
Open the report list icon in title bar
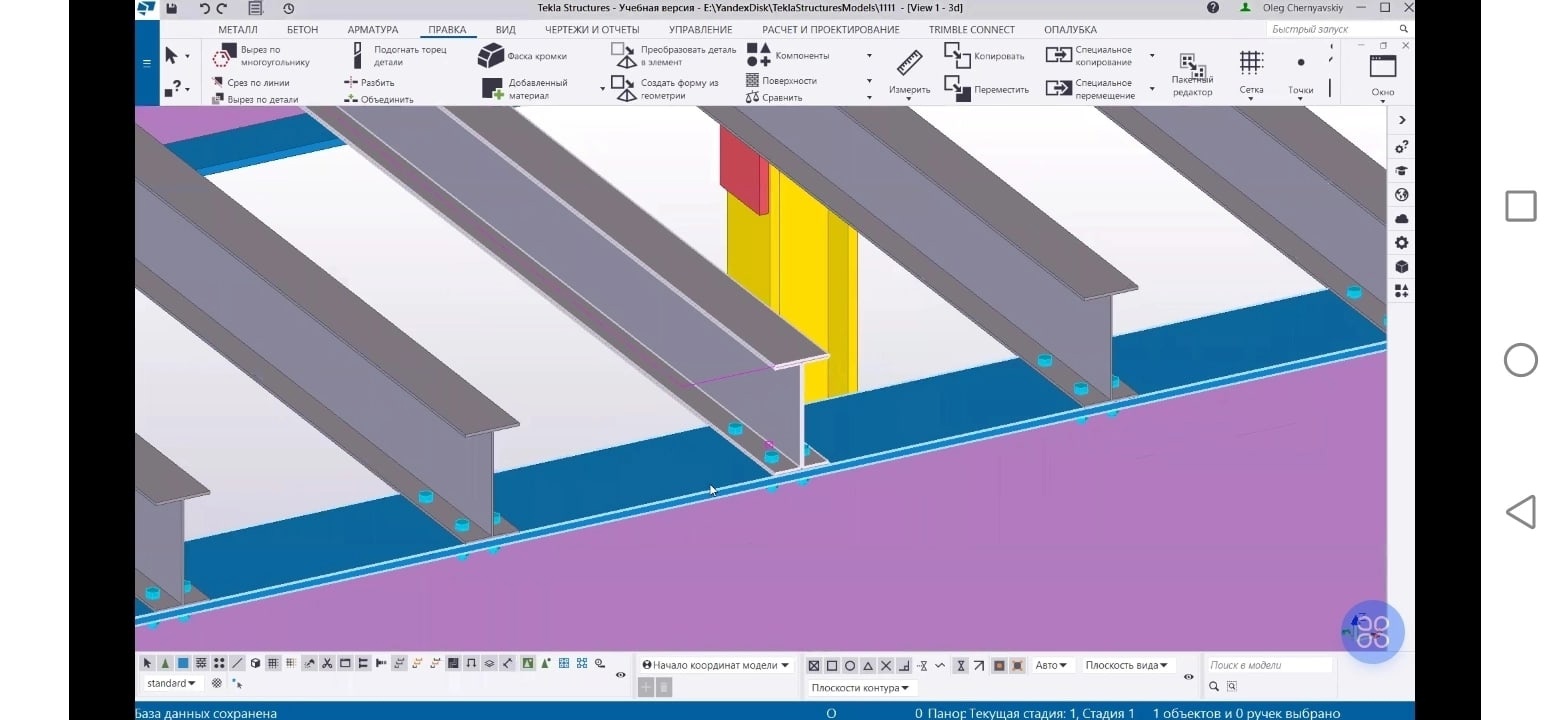click(255, 8)
